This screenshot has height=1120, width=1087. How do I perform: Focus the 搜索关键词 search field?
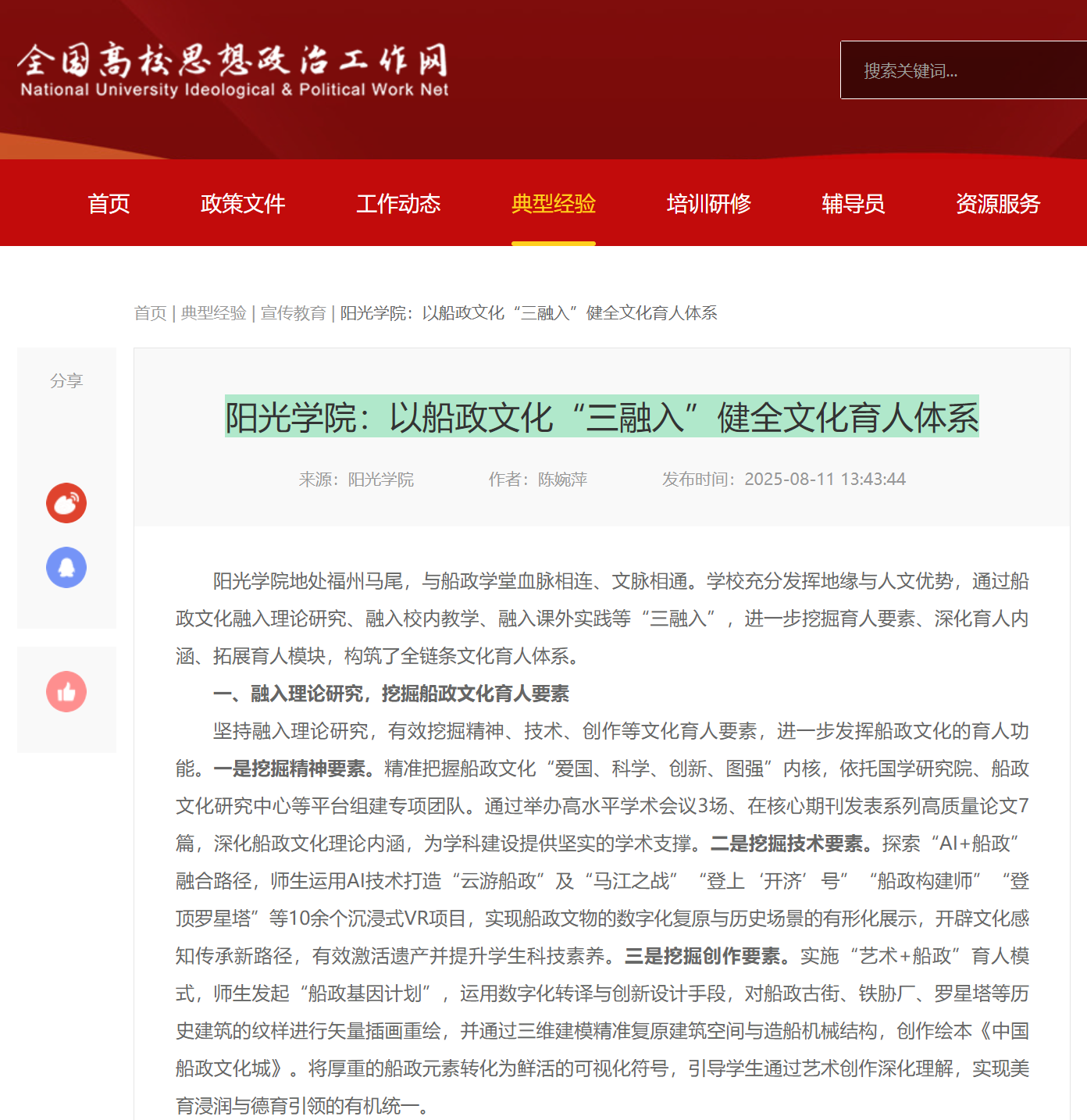tap(964, 70)
